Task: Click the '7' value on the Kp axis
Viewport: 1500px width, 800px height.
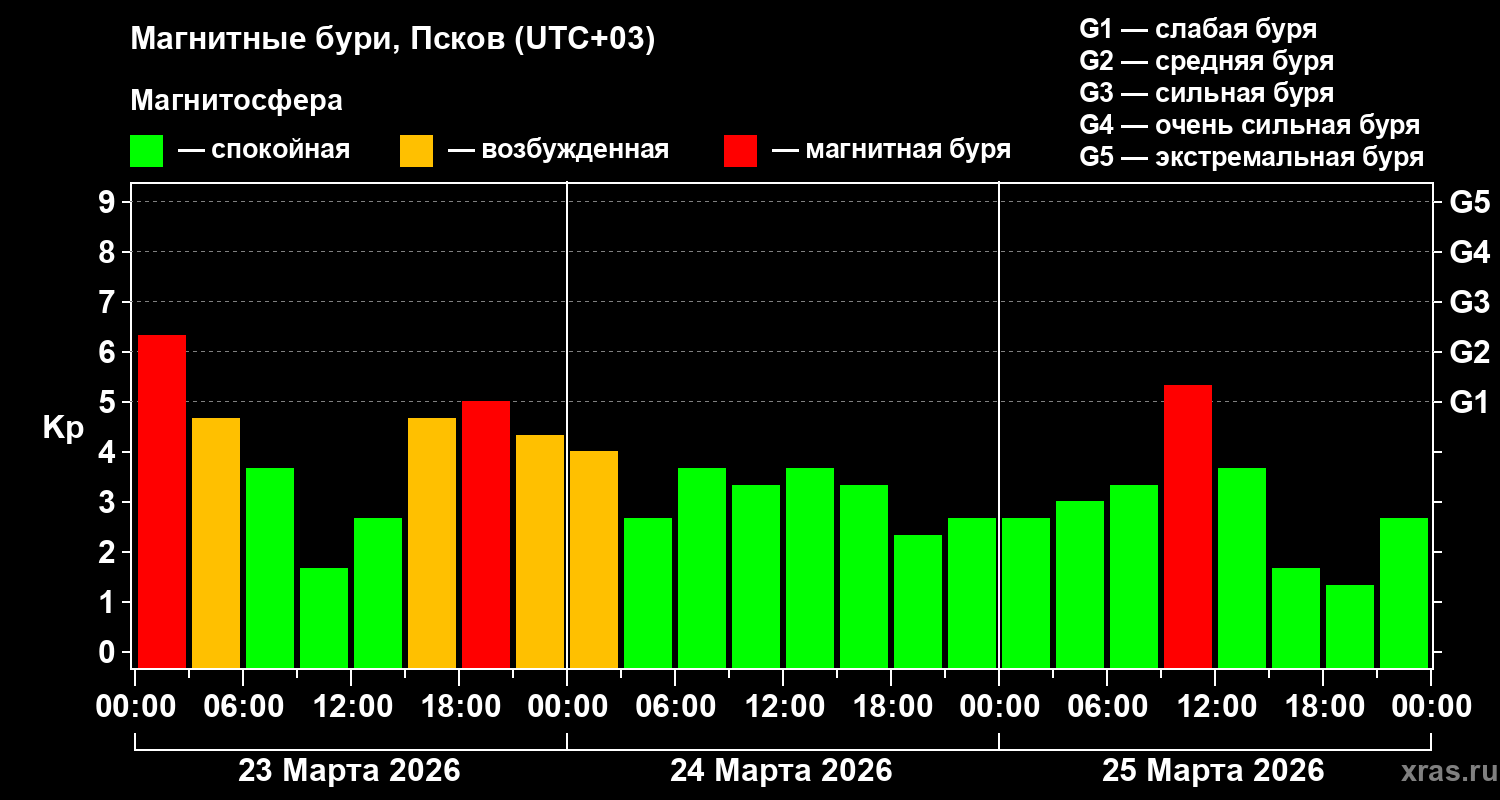Action: pos(109,302)
